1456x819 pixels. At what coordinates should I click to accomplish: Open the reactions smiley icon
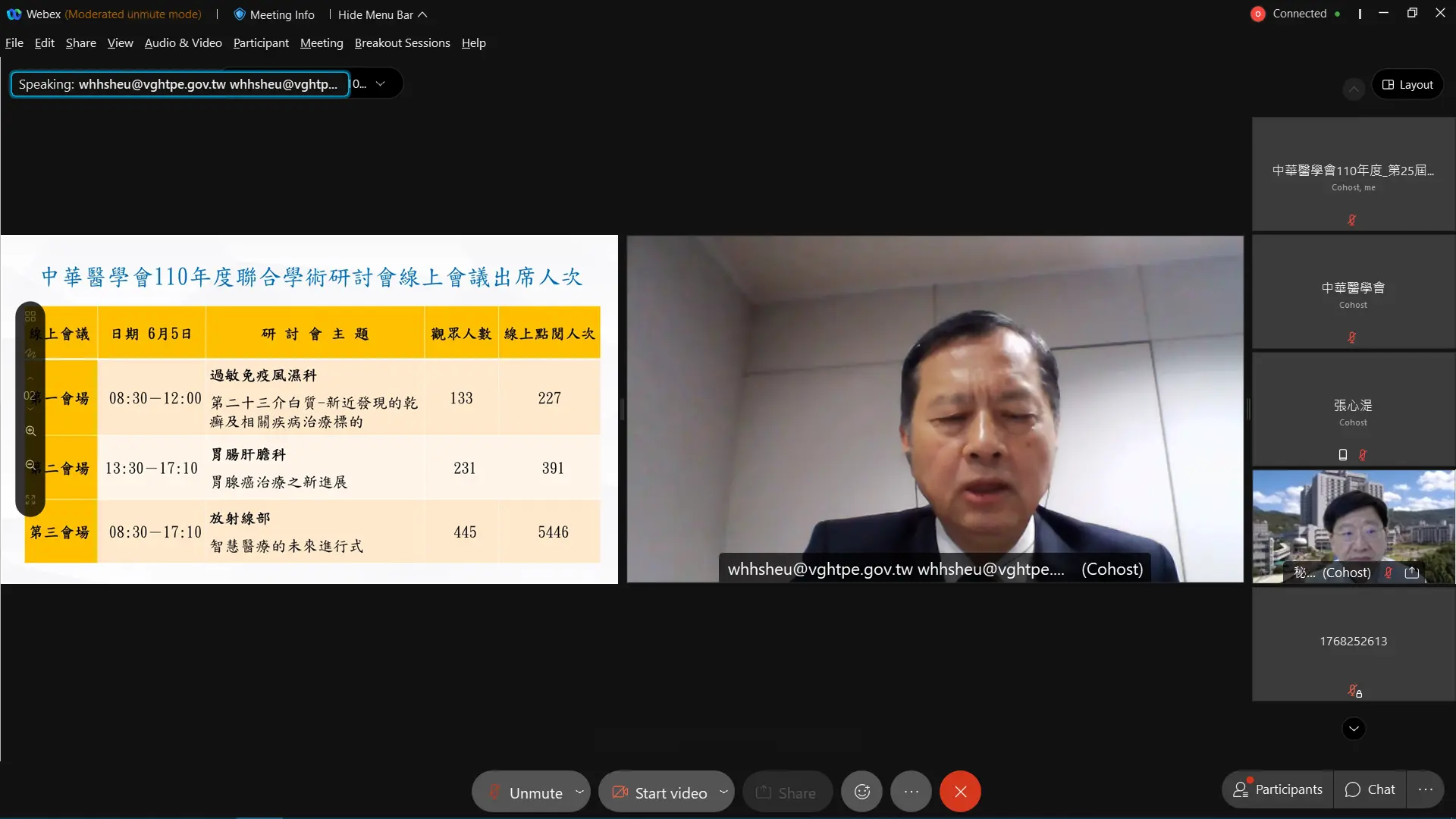(x=862, y=792)
